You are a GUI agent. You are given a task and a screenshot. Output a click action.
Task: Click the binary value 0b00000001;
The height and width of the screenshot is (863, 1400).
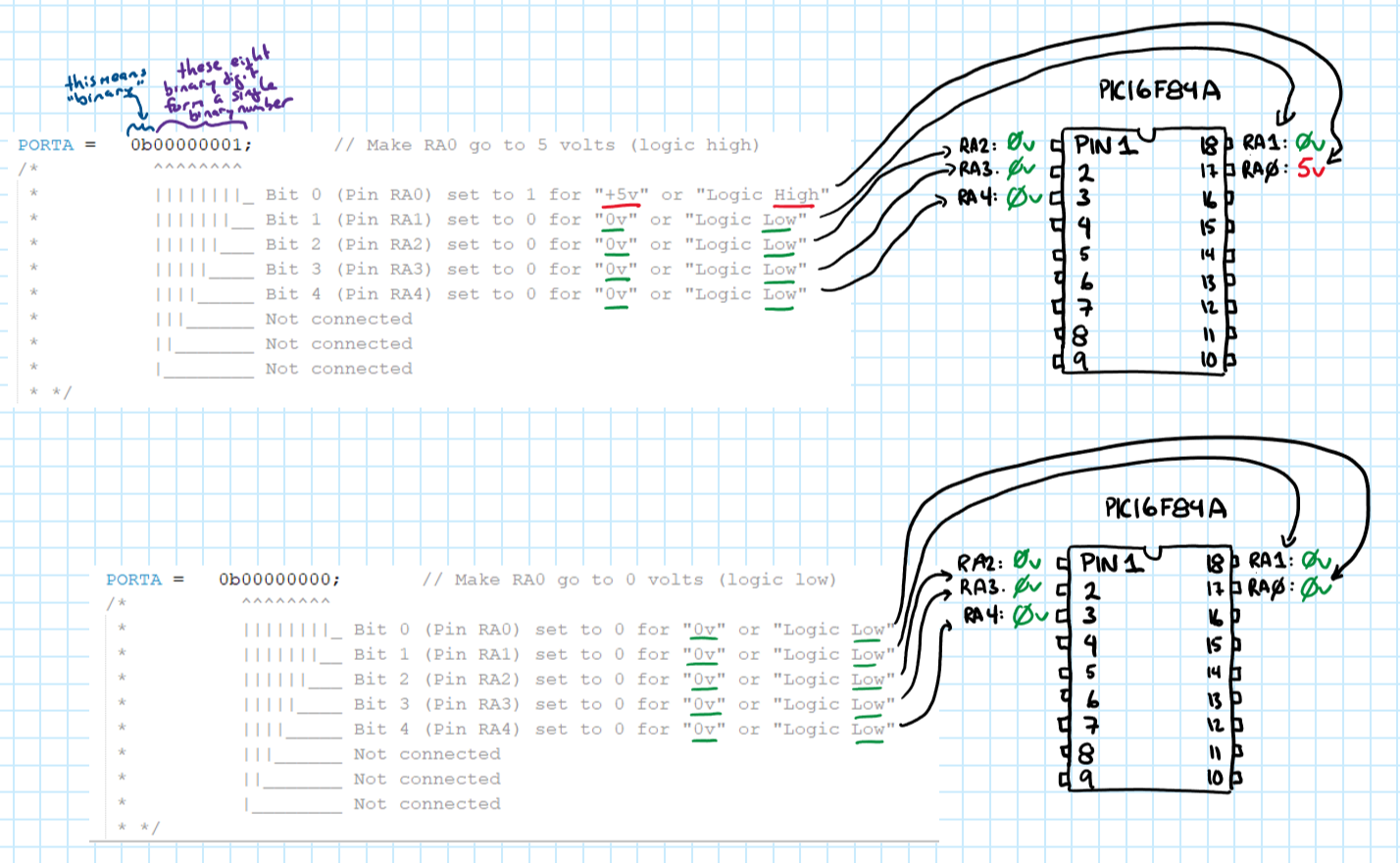click(191, 145)
